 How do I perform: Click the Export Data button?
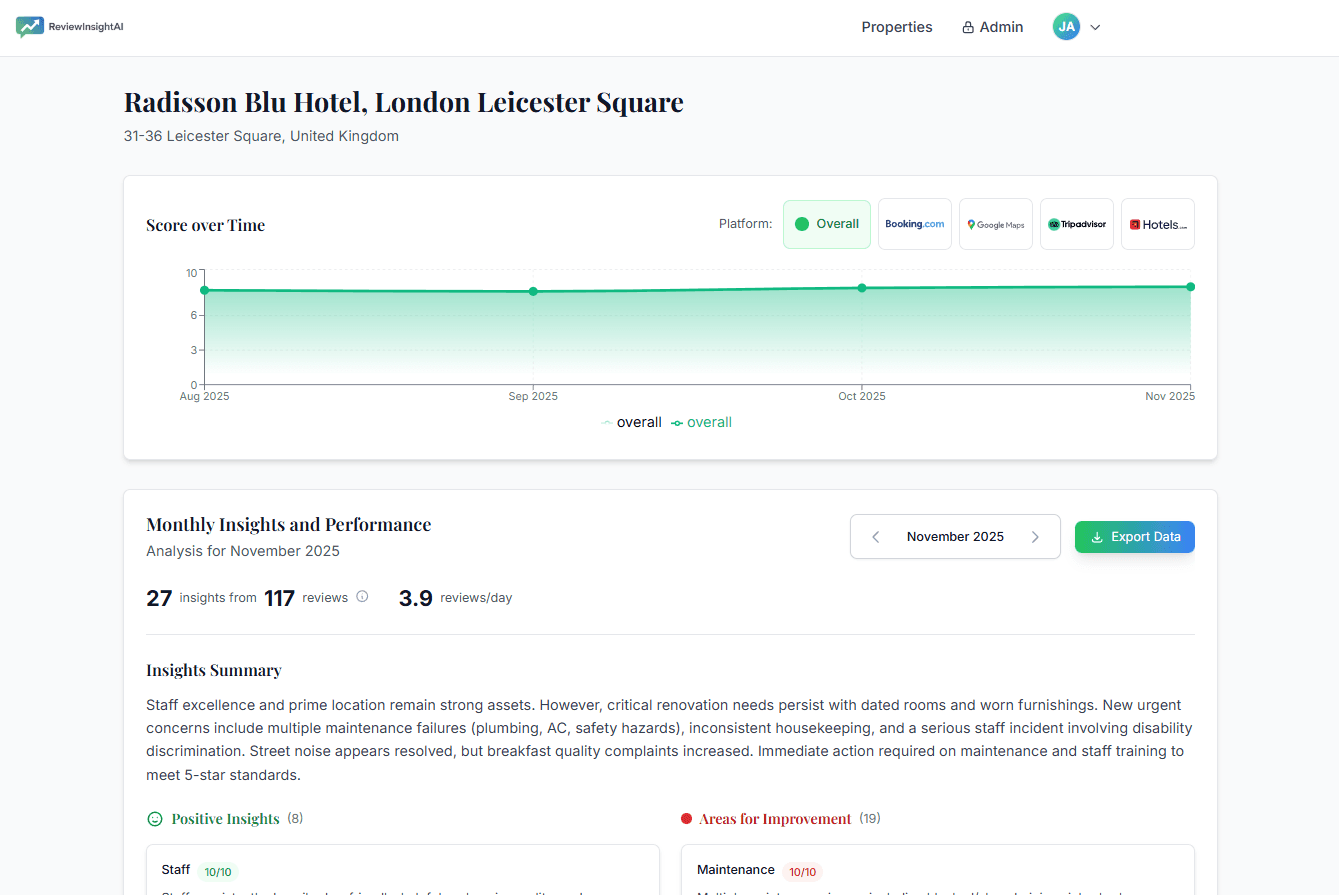click(1134, 536)
